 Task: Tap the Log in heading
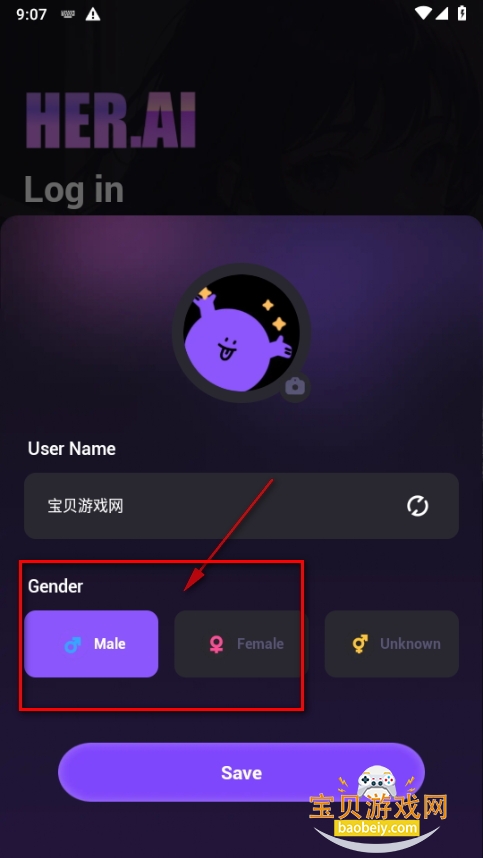click(74, 190)
